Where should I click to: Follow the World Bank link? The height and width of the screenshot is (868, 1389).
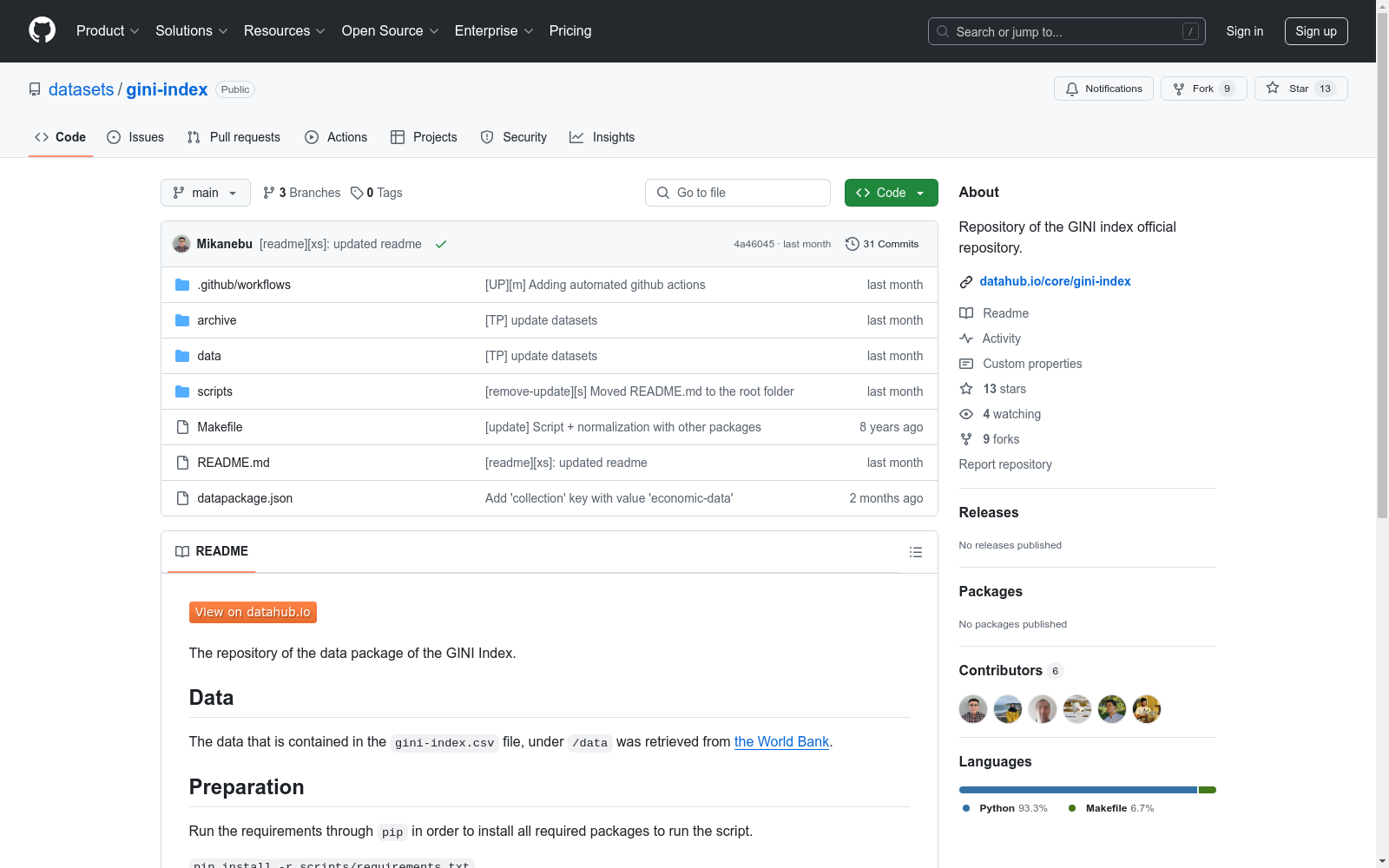coord(781,742)
